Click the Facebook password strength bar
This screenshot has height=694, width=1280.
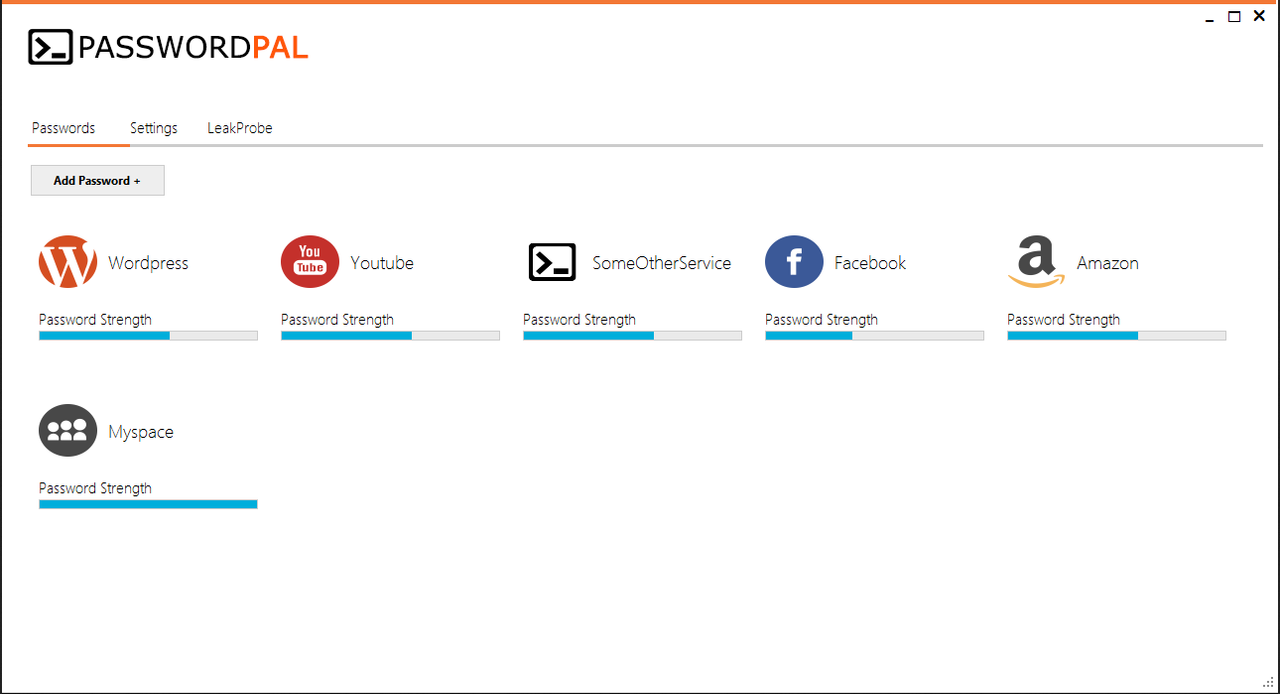(874, 336)
